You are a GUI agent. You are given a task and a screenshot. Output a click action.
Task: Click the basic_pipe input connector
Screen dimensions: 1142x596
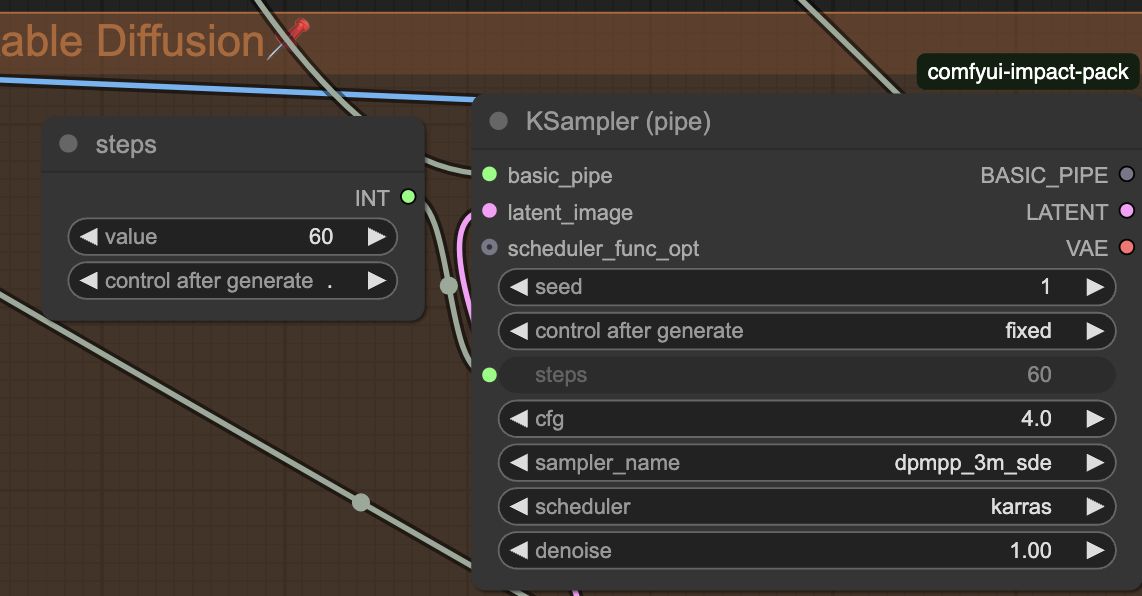489,175
